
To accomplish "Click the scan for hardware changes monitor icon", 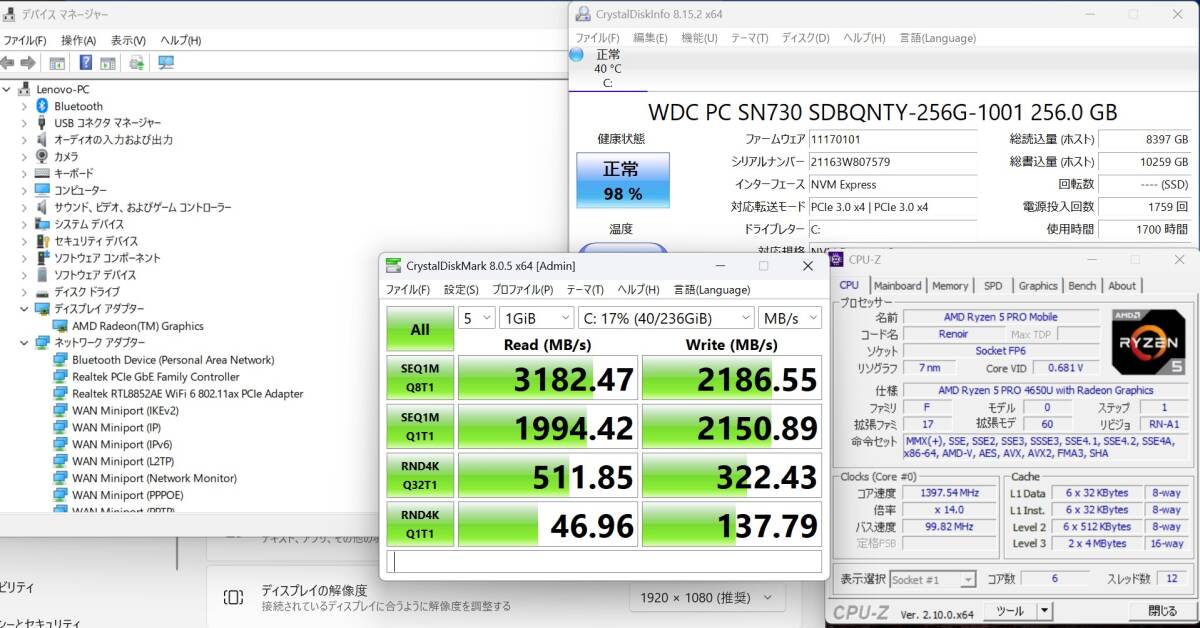I will click(166, 63).
